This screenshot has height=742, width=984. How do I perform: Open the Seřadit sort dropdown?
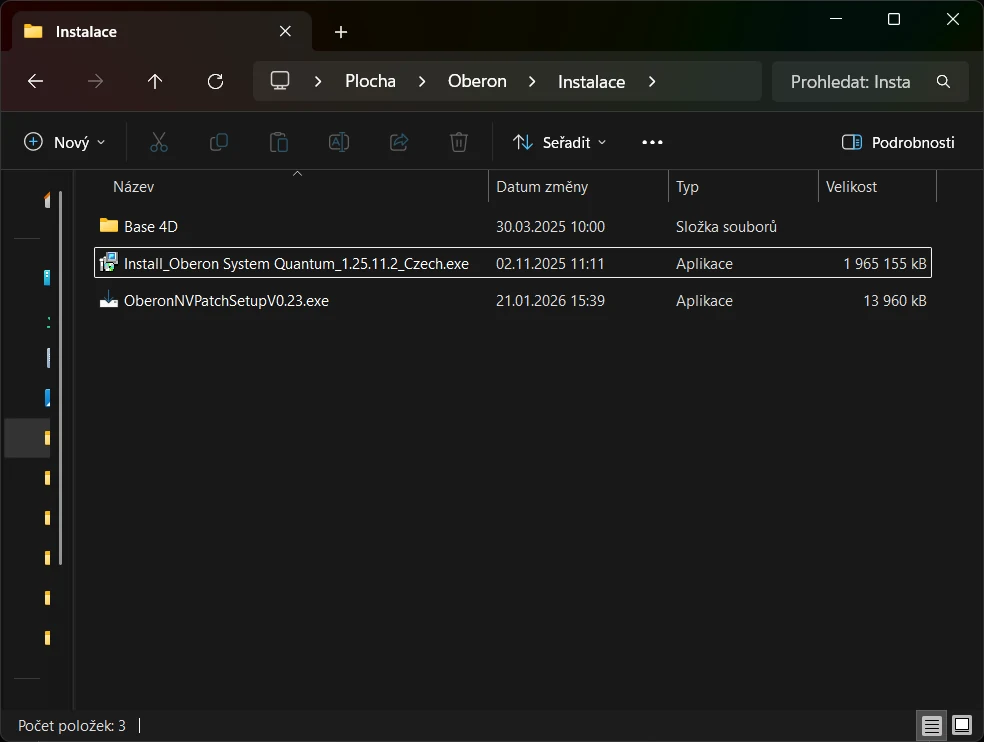pos(560,142)
